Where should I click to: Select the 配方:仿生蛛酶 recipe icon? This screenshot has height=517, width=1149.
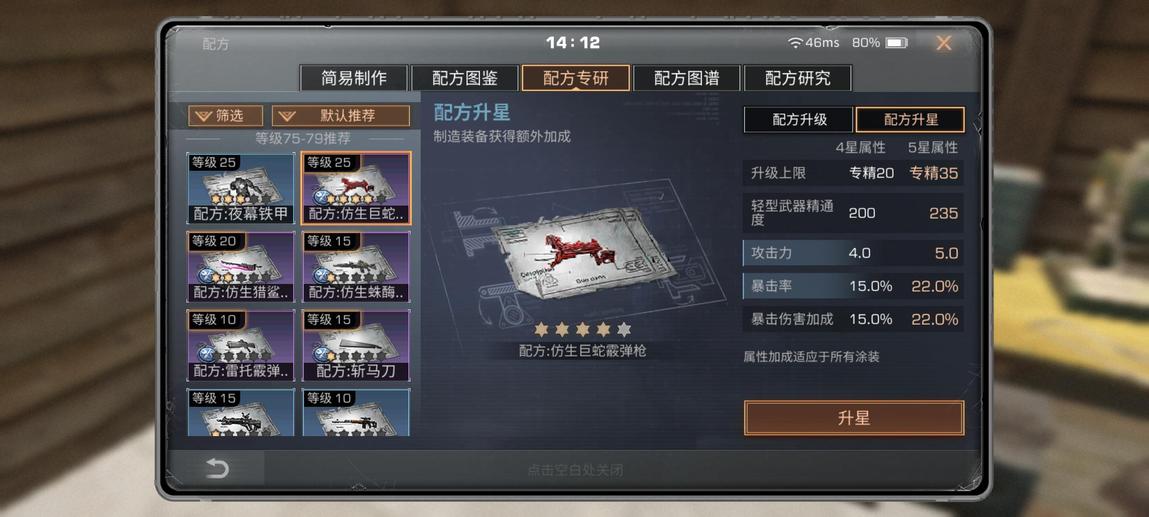pos(356,267)
